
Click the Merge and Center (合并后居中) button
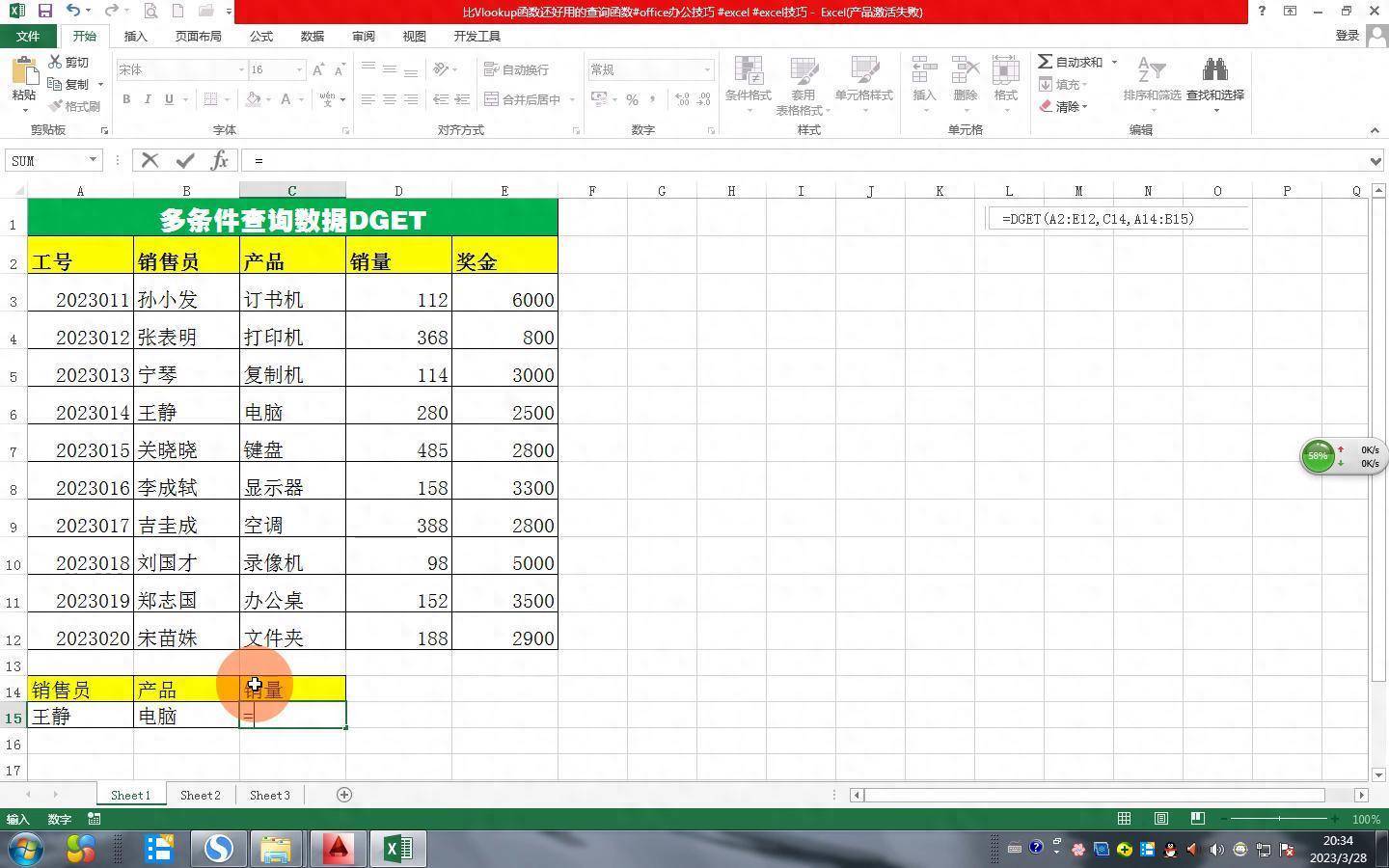522,99
